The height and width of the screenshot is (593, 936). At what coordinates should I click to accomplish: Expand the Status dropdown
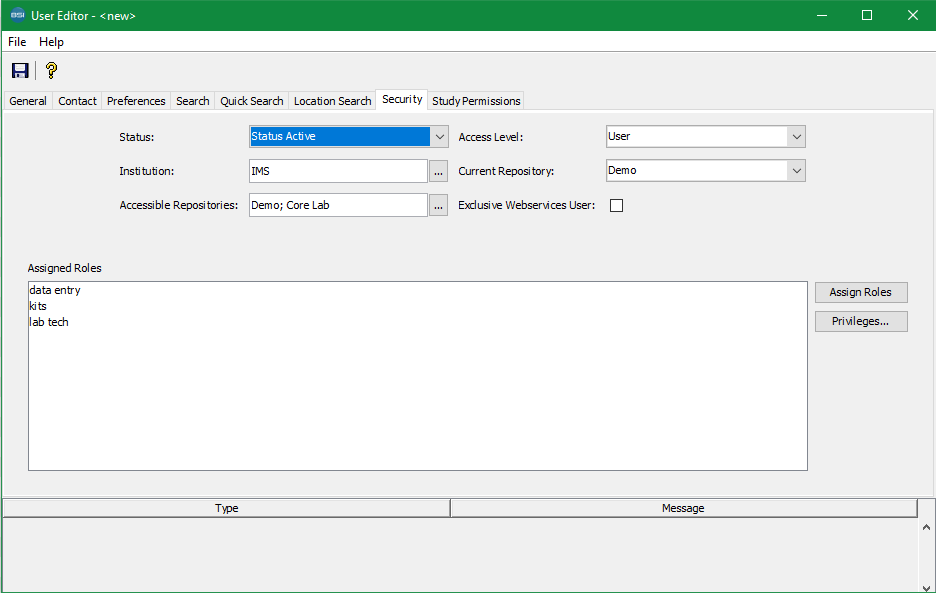coord(439,137)
